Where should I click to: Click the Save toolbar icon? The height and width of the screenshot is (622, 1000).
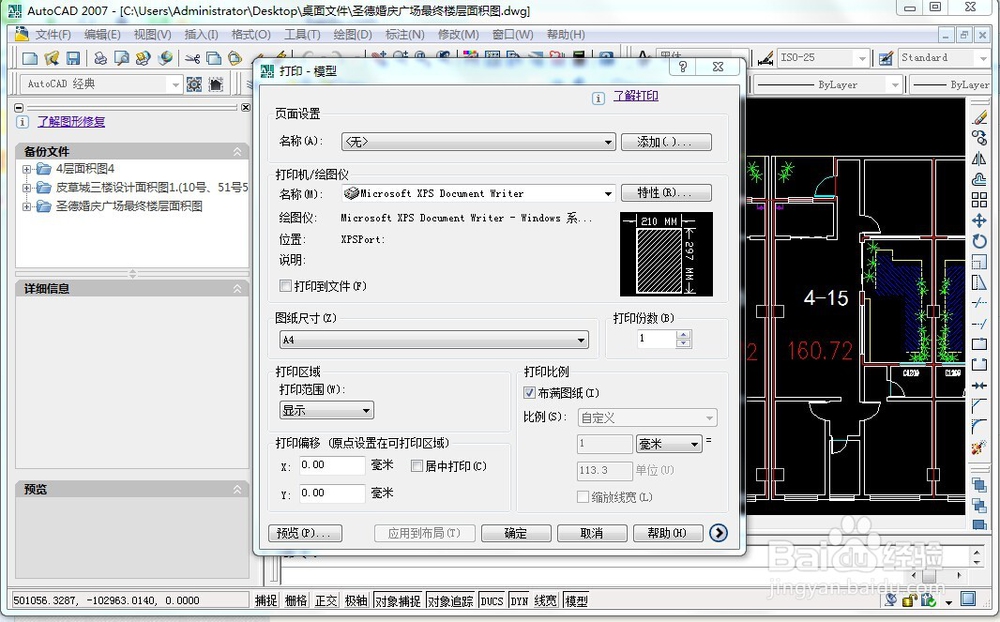click(x=73, y=59)
